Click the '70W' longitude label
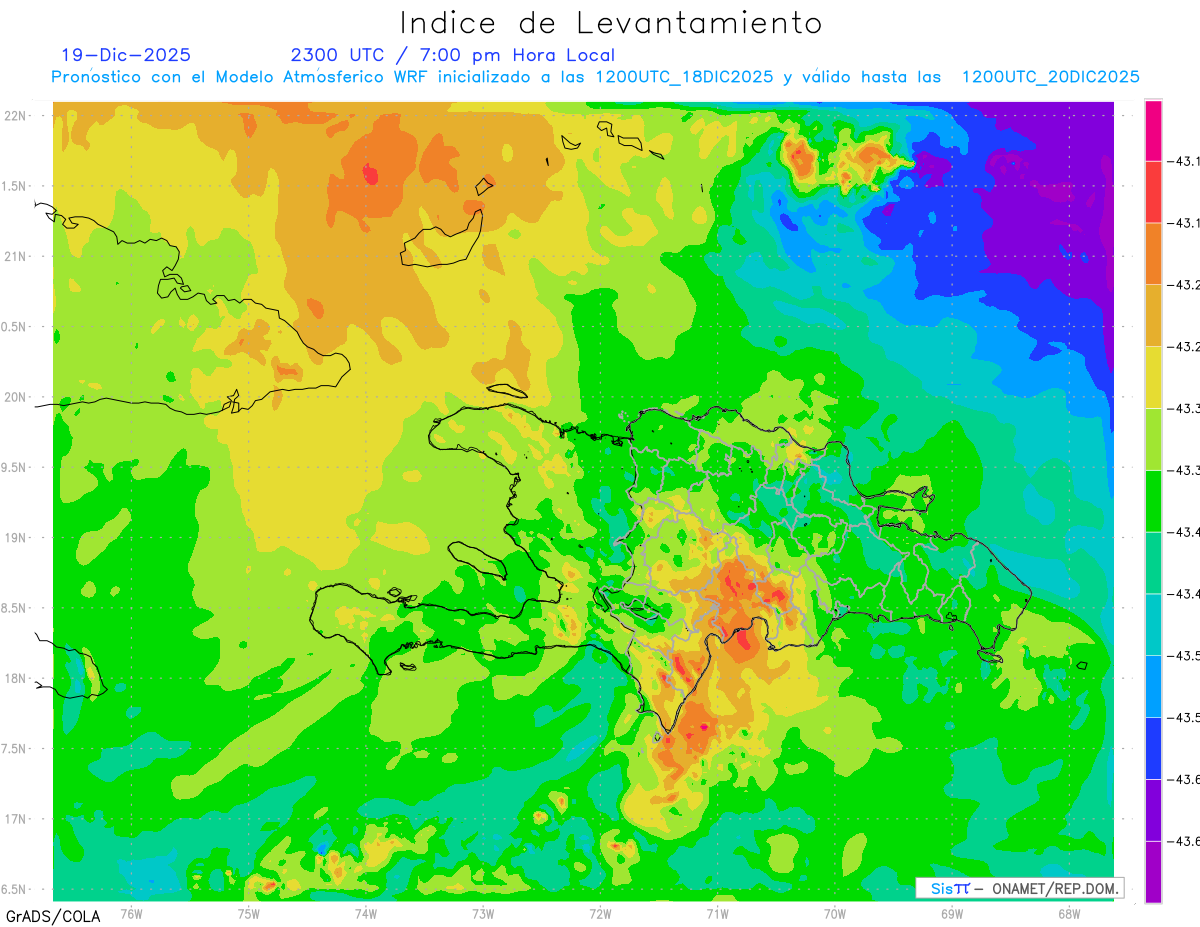1200x927 pixels. (835, 913)
